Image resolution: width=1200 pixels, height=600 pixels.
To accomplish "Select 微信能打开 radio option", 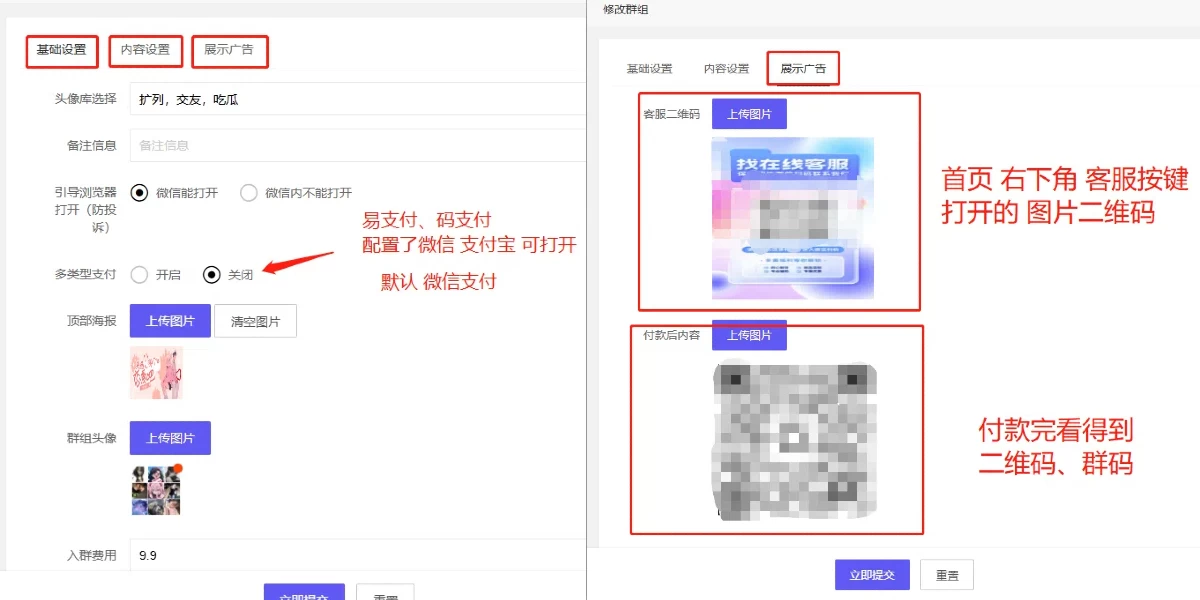I will pos(174,193).
